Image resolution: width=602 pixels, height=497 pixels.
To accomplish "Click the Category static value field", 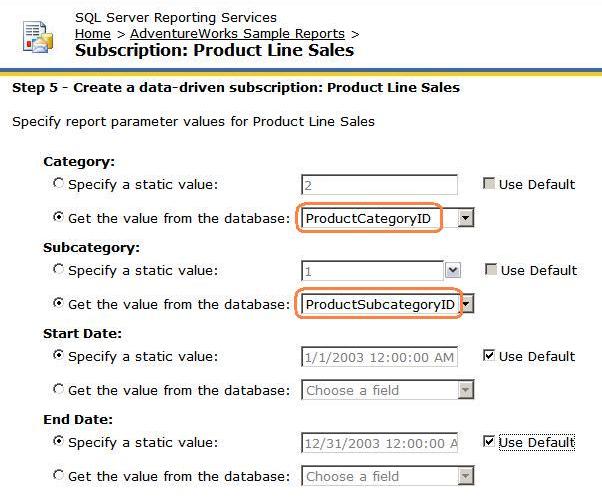I will [379, 185].
